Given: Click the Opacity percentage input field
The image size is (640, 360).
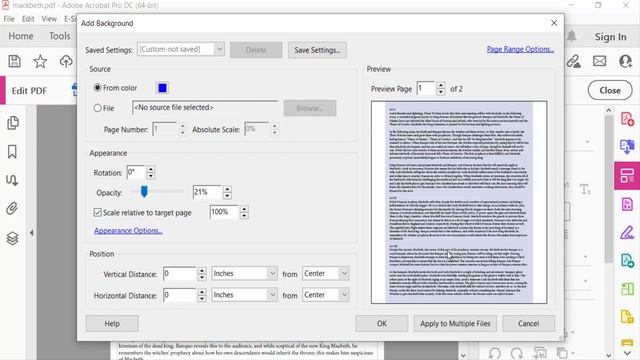Looking at the screenshot, I should click(x=207, y=192).
